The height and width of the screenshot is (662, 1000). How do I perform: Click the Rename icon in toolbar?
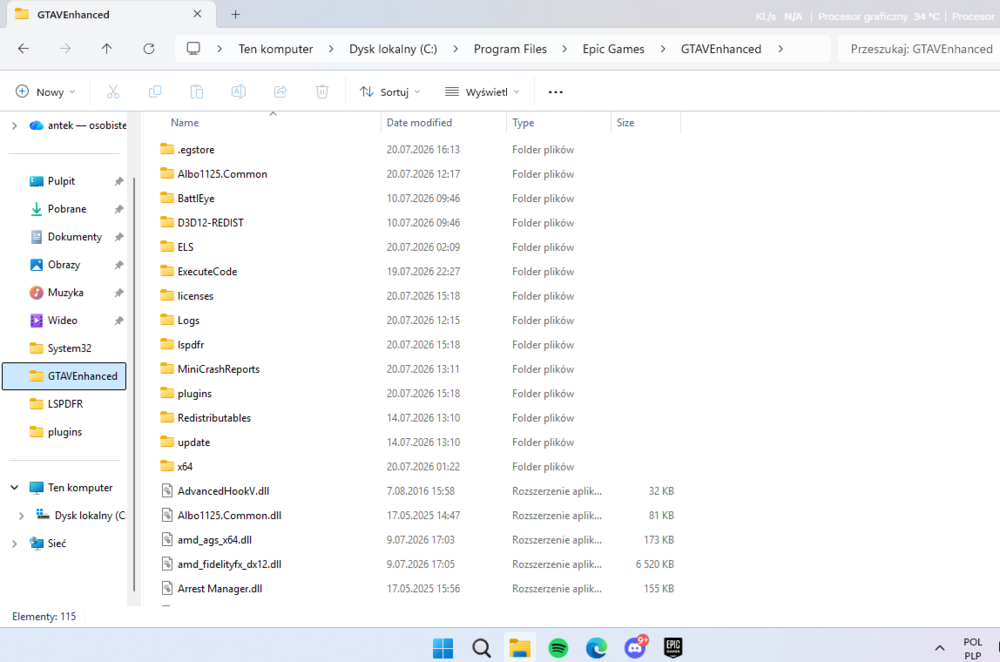pyautogui.click(x=239, y=92)
